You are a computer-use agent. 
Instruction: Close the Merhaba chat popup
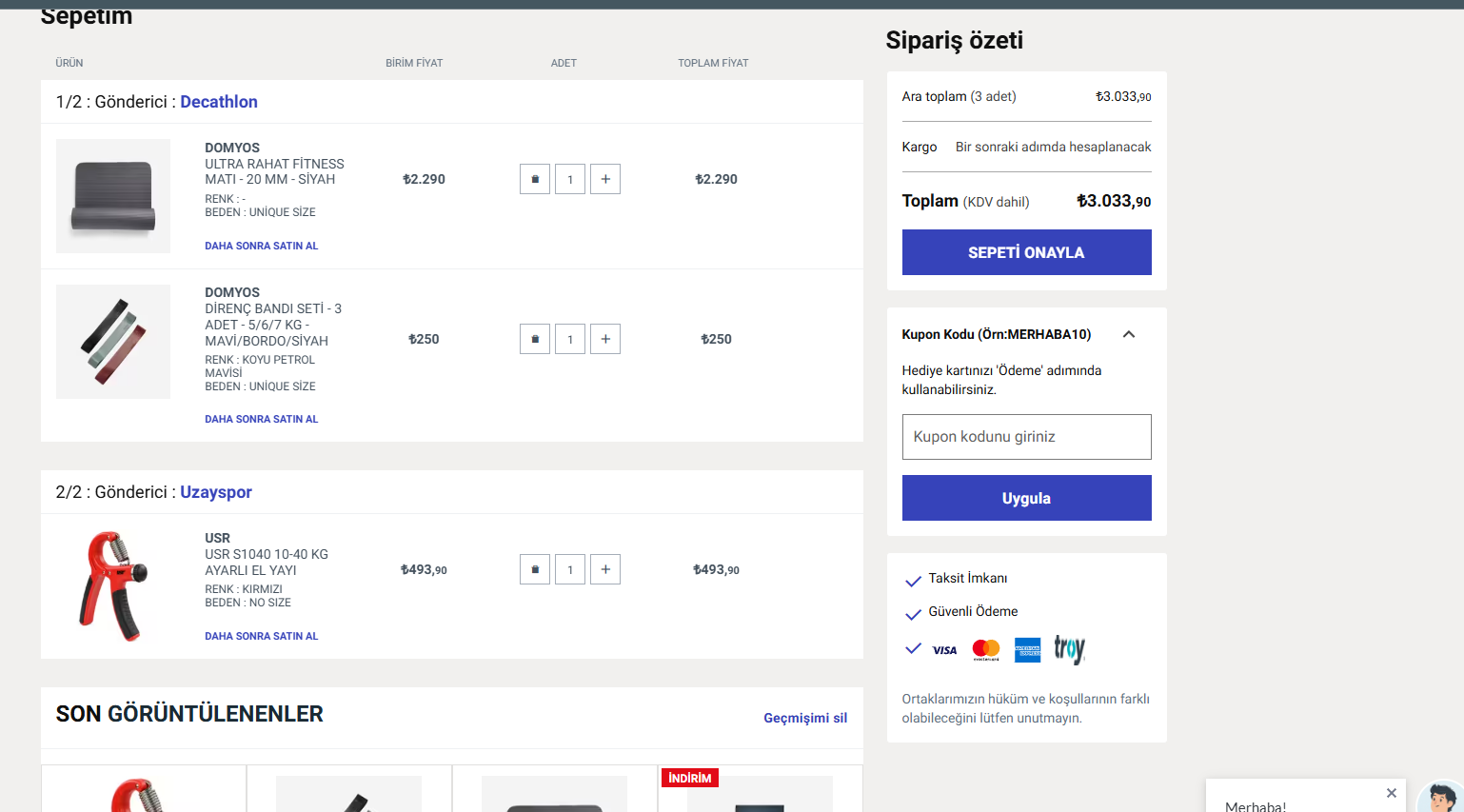click(1392, 793)
